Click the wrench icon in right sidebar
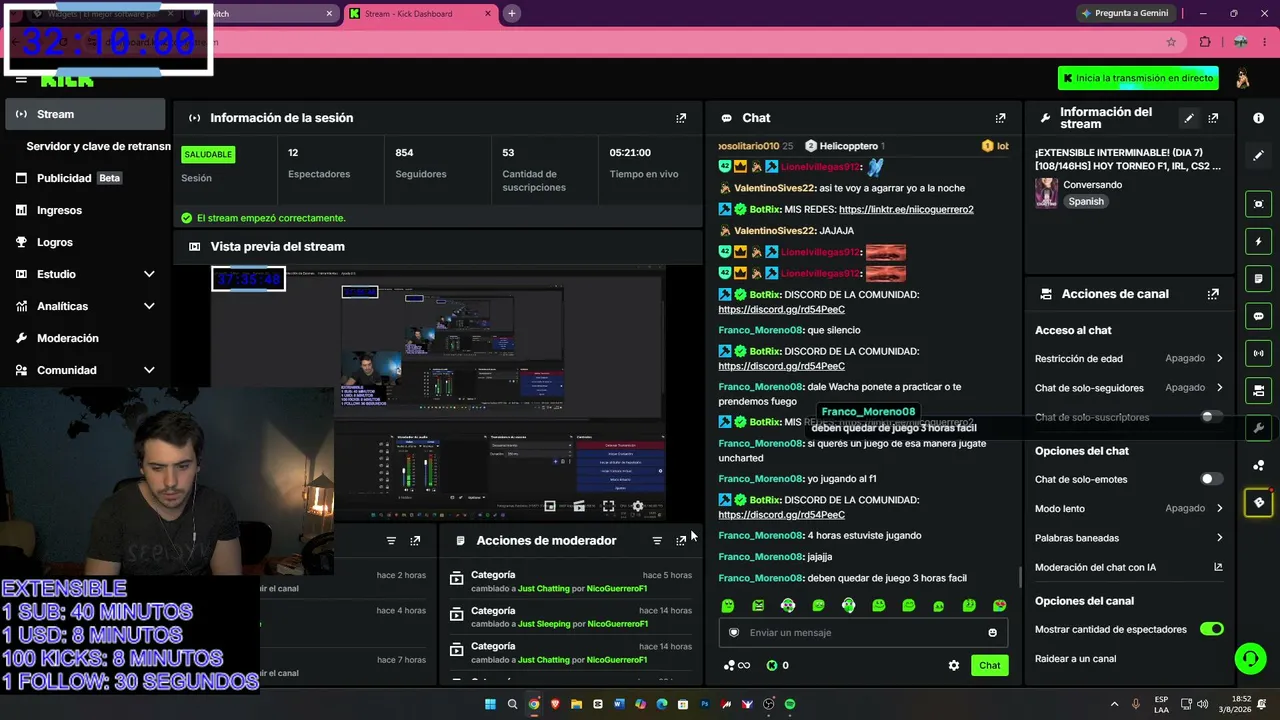Viewport: 1280px width, 720px height. pyautogui.click(x=1258, y=428)
